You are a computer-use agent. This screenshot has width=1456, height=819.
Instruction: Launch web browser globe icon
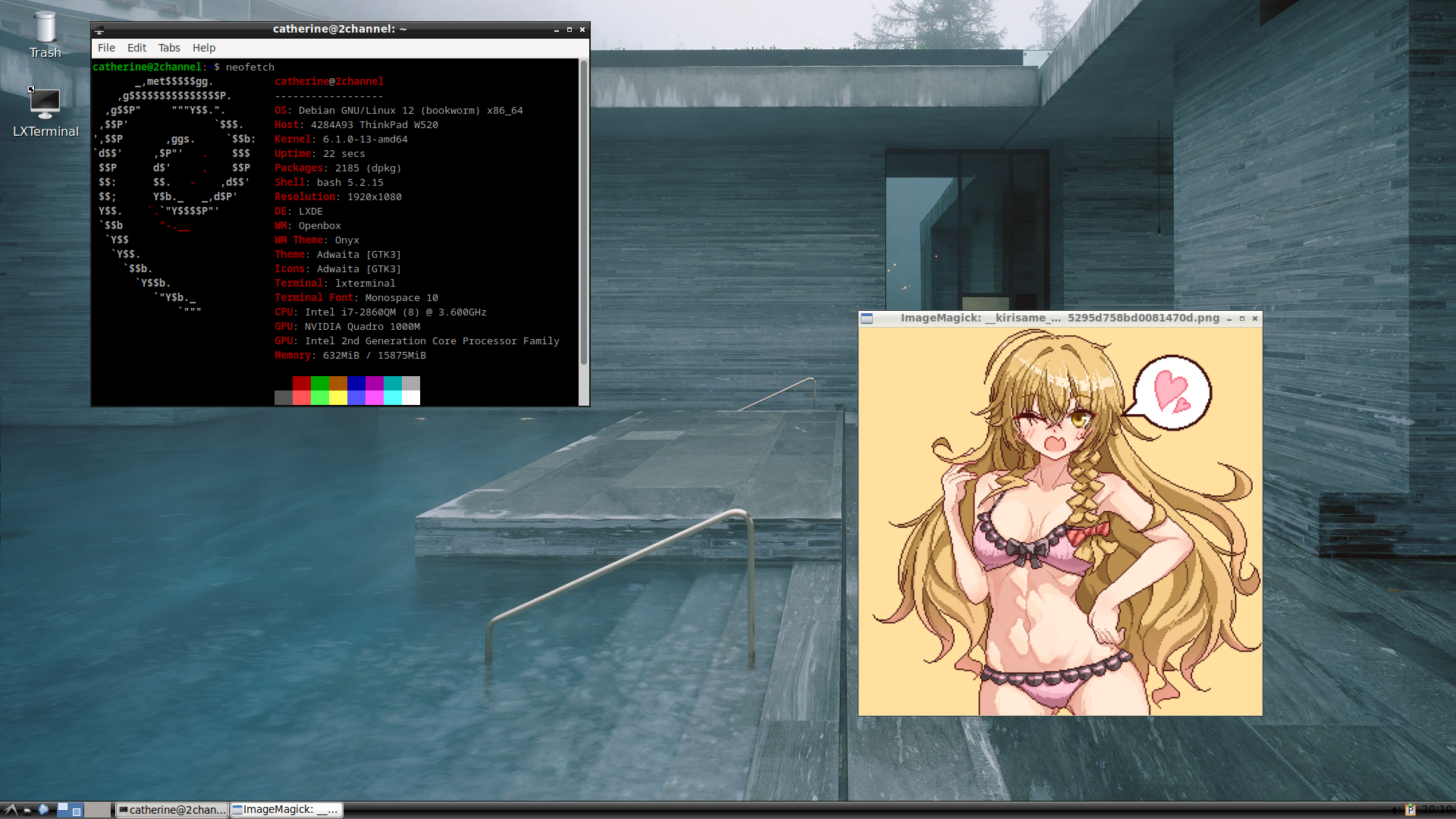click(x=43, y=810)
